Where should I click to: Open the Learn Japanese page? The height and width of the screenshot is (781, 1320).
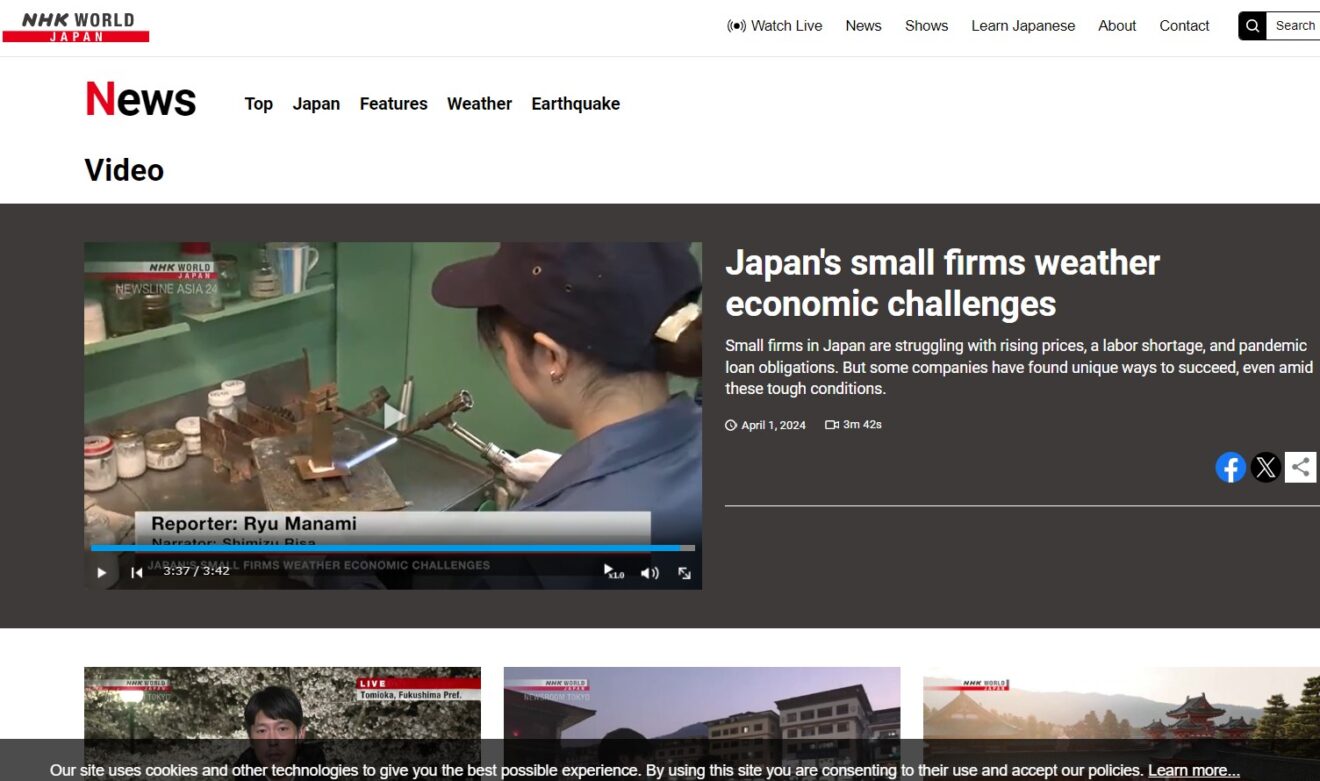click(1023, 25)
